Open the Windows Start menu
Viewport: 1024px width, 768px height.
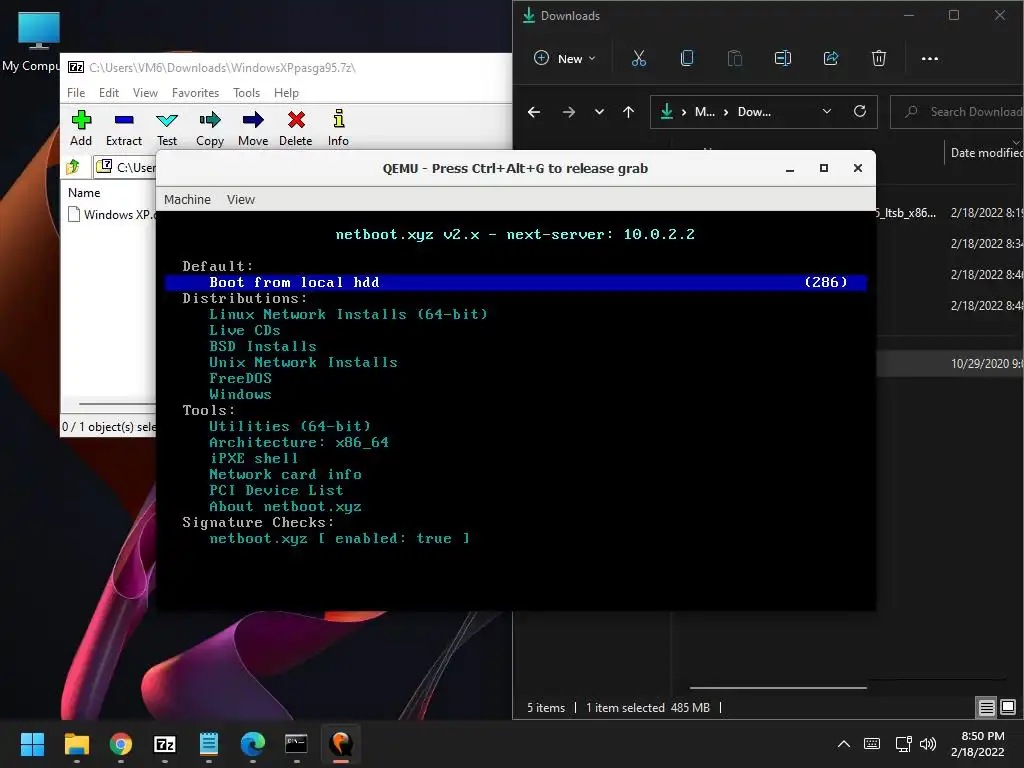[32, 744]
